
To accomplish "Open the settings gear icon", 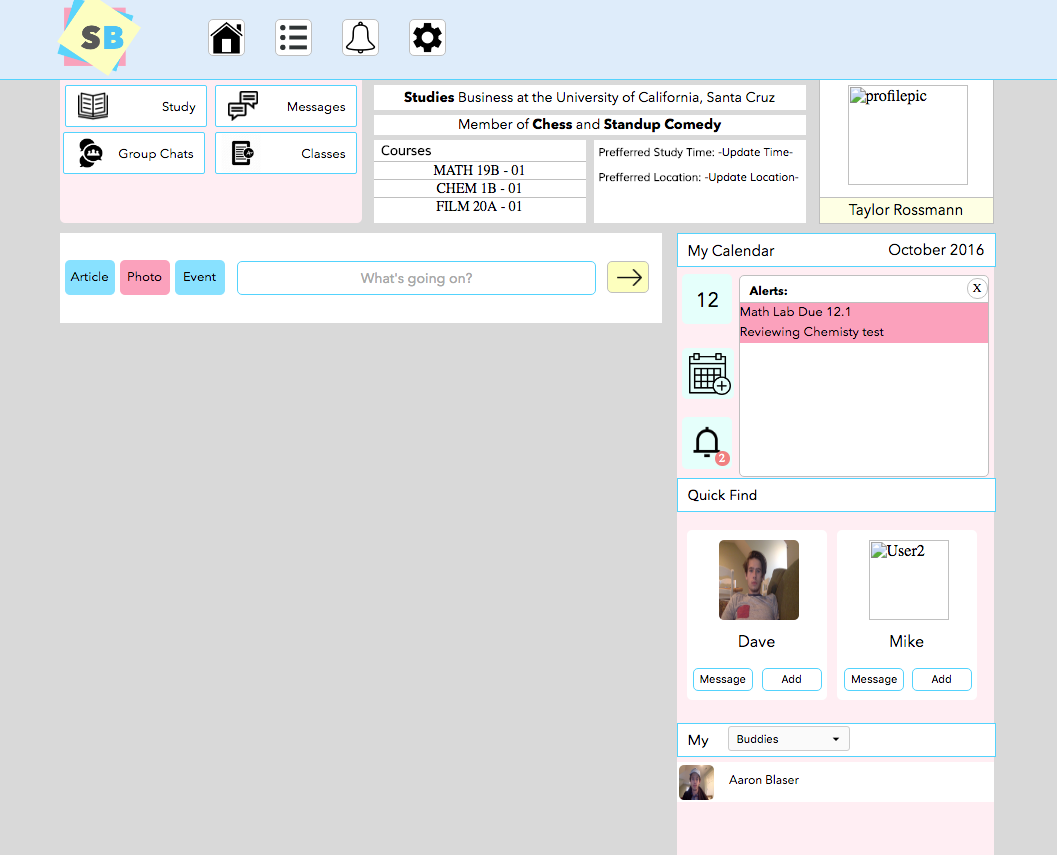I will pyautogui.click(x=427, y=38).
